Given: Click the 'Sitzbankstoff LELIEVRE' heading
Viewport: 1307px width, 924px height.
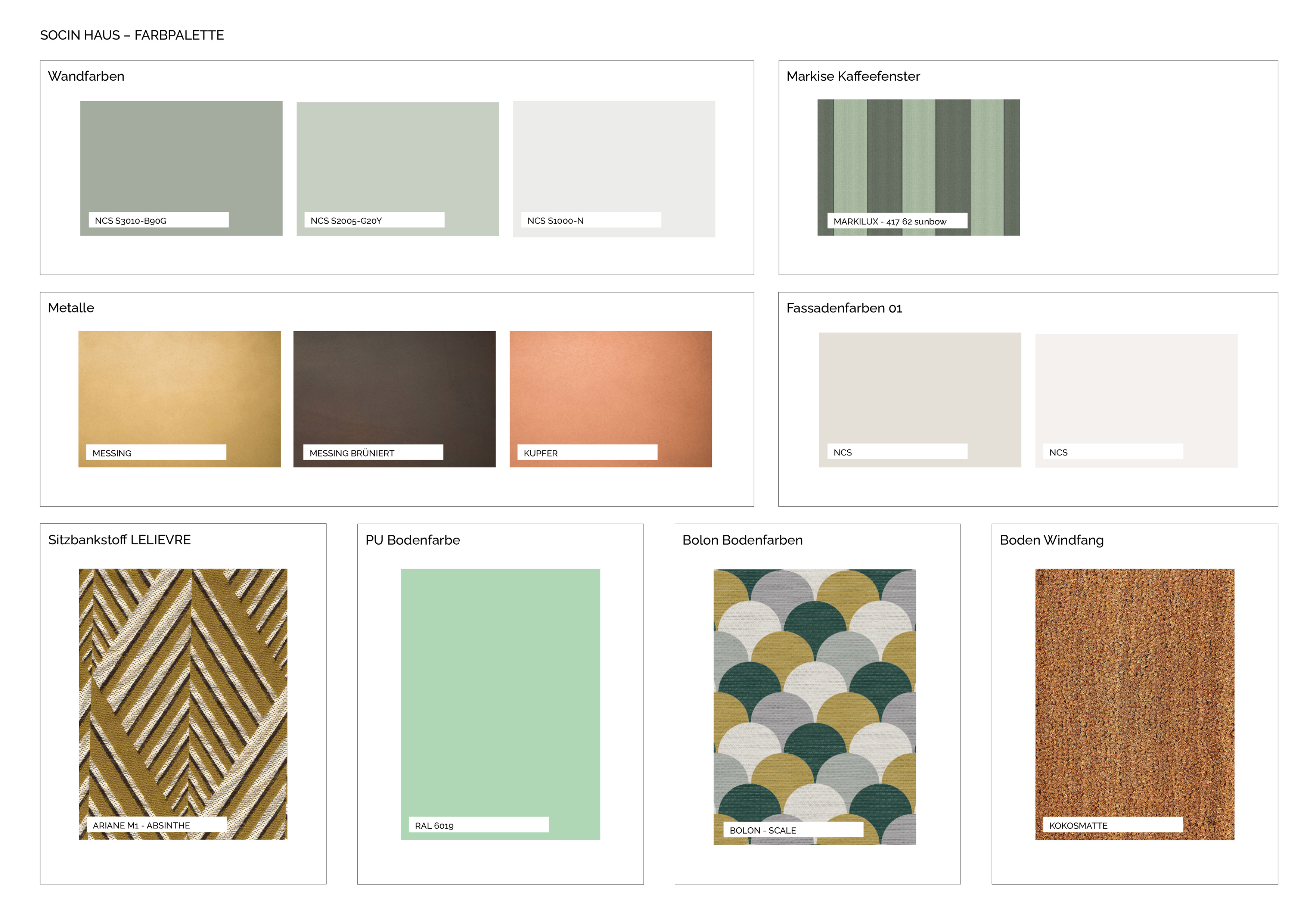Looking at the screenshot, I should pyautogui.click(x=119, y=540).
